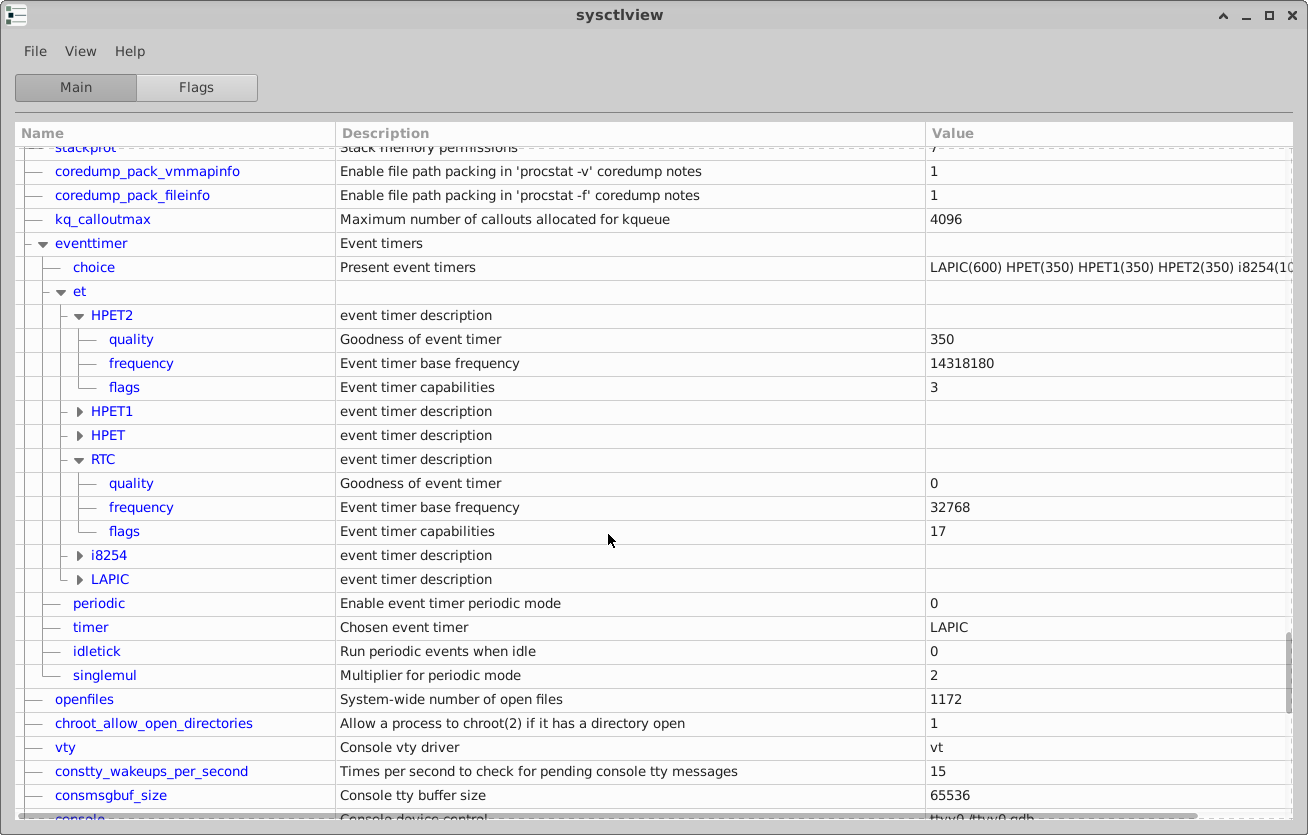1308x835 pixels.
Task: Click 'Maximum number of callouts allocated' description
Action: [x=505, y=220]
